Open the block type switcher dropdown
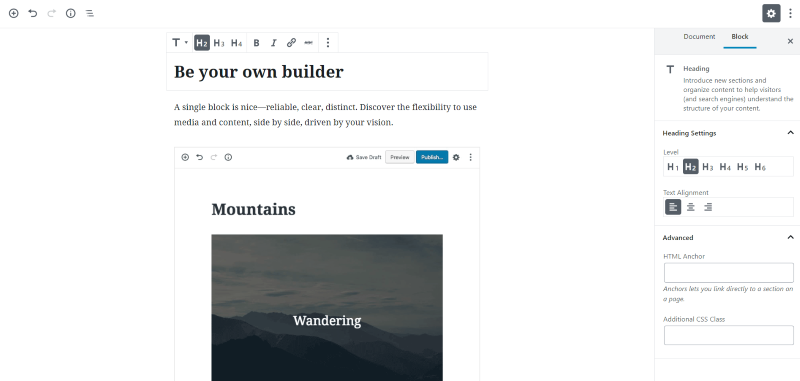Image resolution: width=800 pixels, height=381 pixels. [180, 43]
